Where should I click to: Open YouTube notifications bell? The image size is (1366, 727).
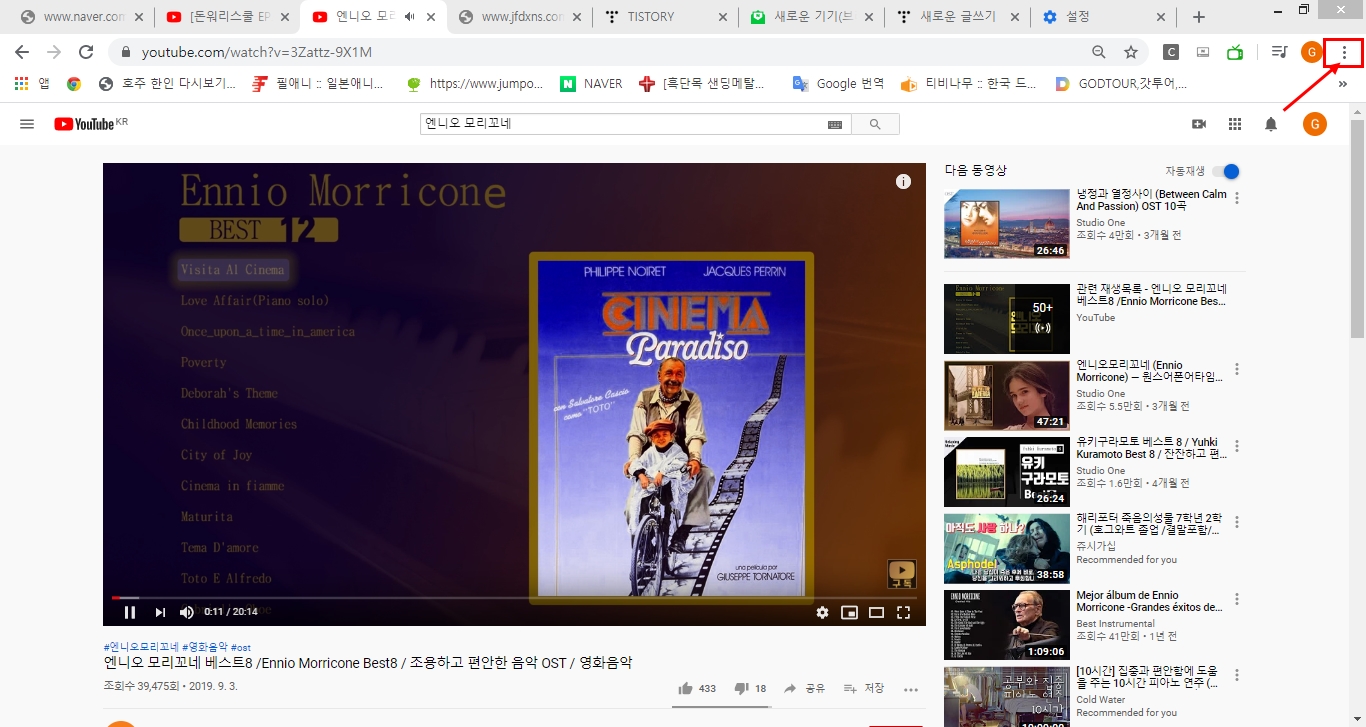coord(1271,124)
